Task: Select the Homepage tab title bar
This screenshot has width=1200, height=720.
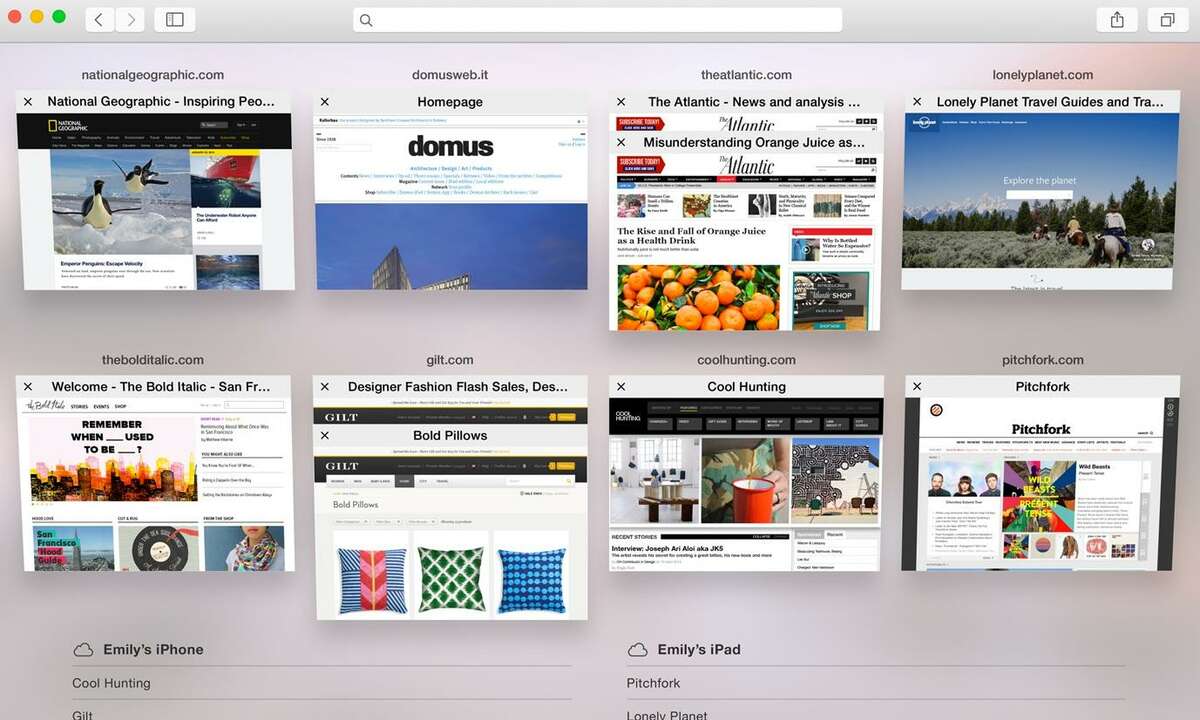Action: coord(450,102)
